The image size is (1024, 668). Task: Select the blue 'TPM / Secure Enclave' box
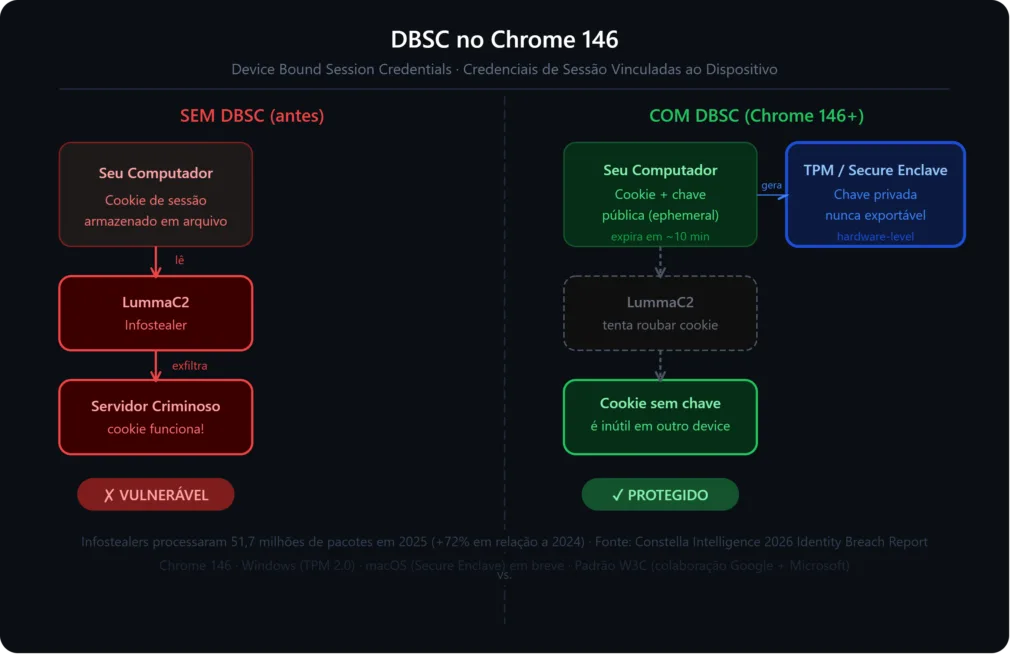point(875,195)
